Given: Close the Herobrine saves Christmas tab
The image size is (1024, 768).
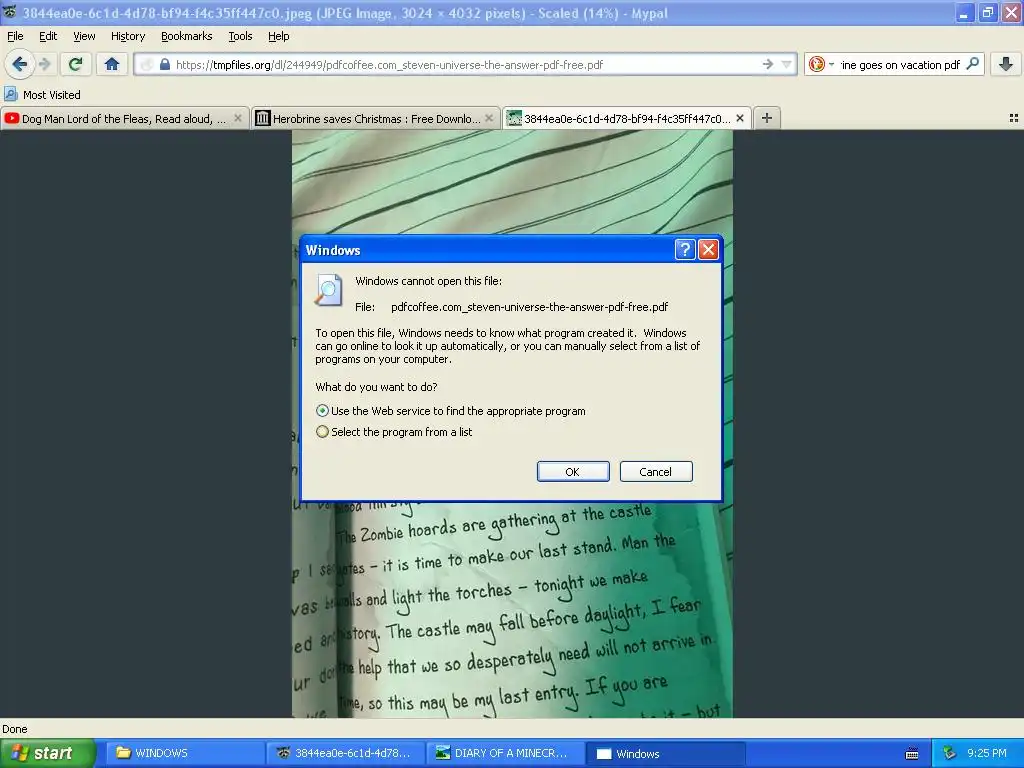Looking at the screenshot, I should (x=489, y=118).
